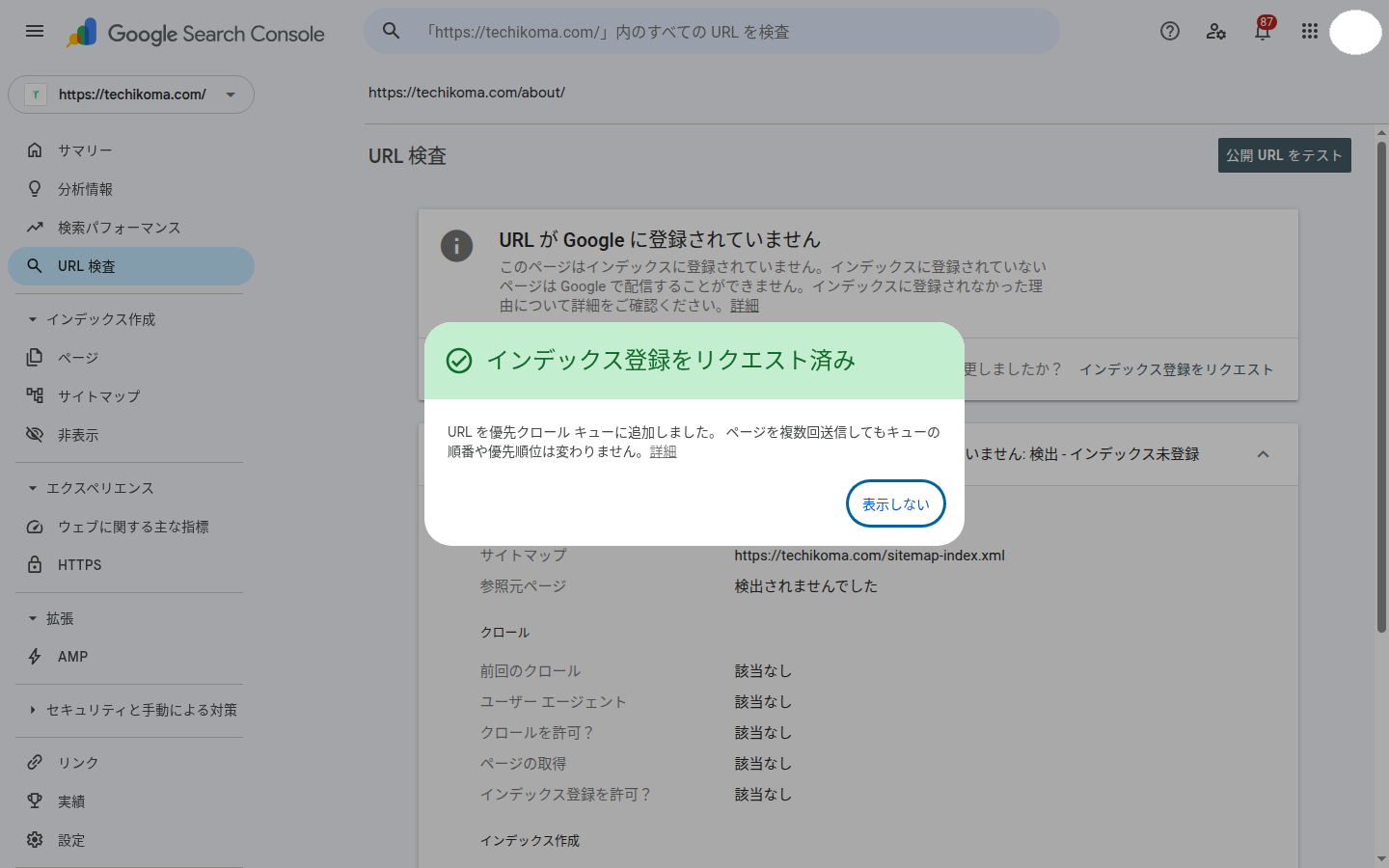
Task: Open the main hamburger menu
Action: click(x=35, y=31)
